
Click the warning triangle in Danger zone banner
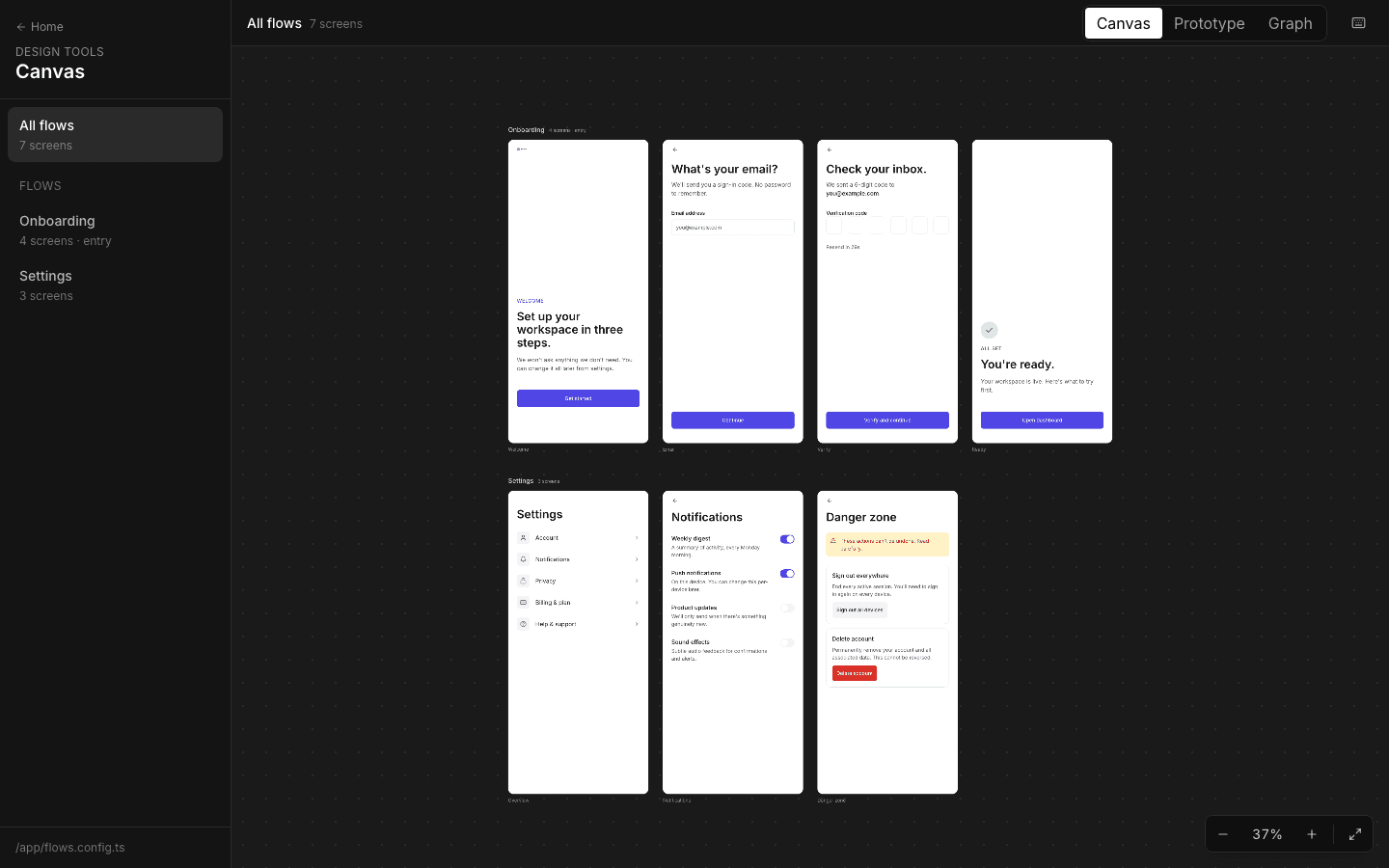tap(833, 541)
